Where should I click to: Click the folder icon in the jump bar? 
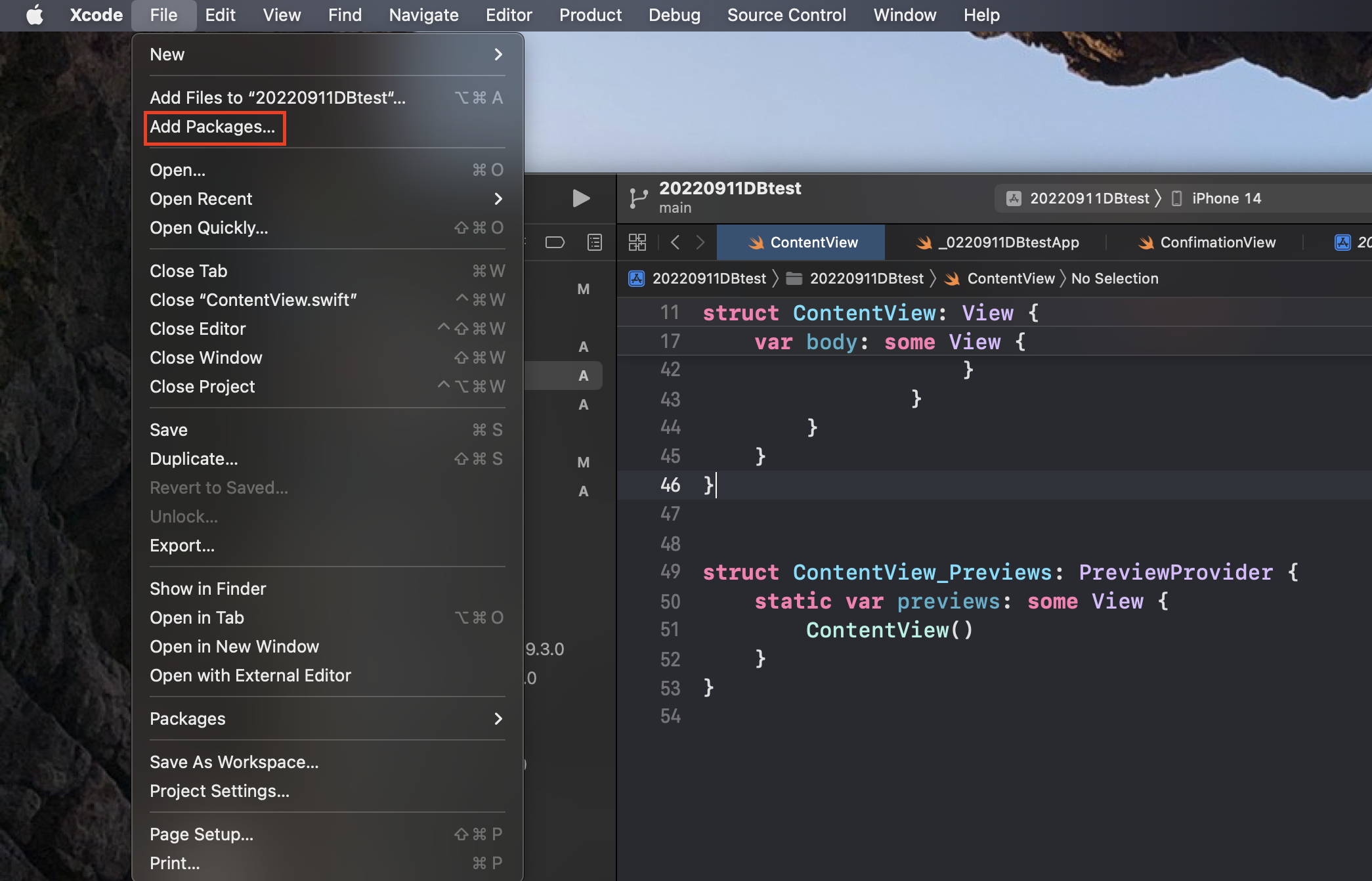(x=794, y=278)
